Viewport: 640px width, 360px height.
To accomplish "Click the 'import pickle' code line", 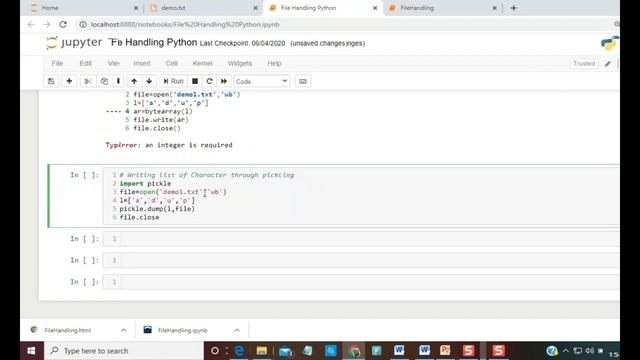I will coord(145,183).
